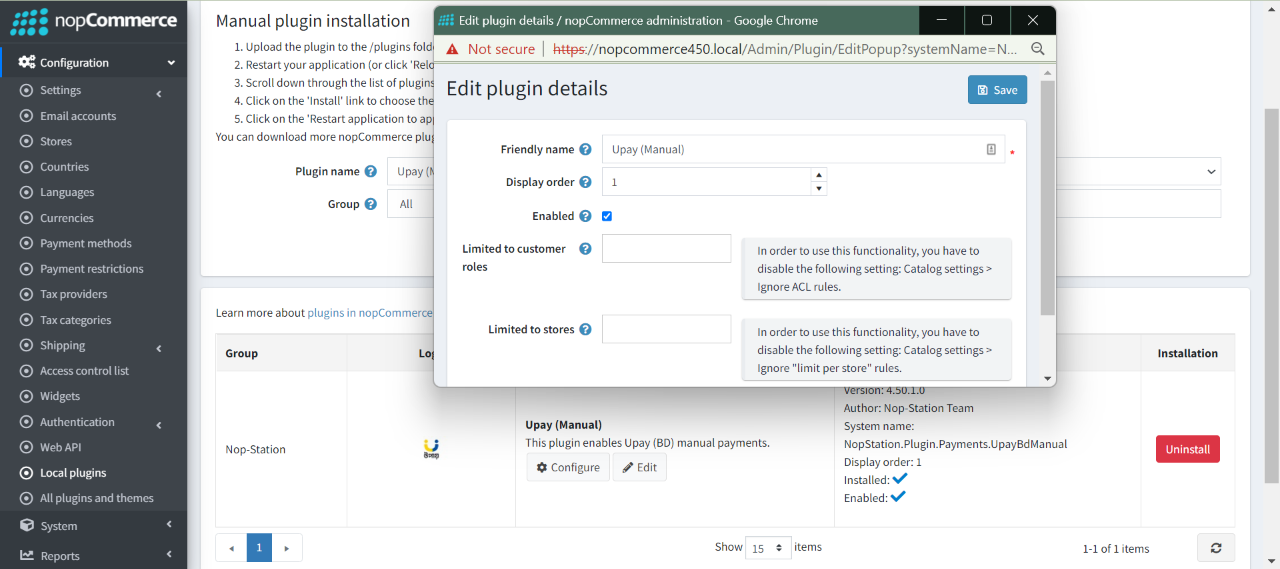Open Email accounts in sidebar
The width and height of the screenshot is (1280, 569).
point(78,116)
